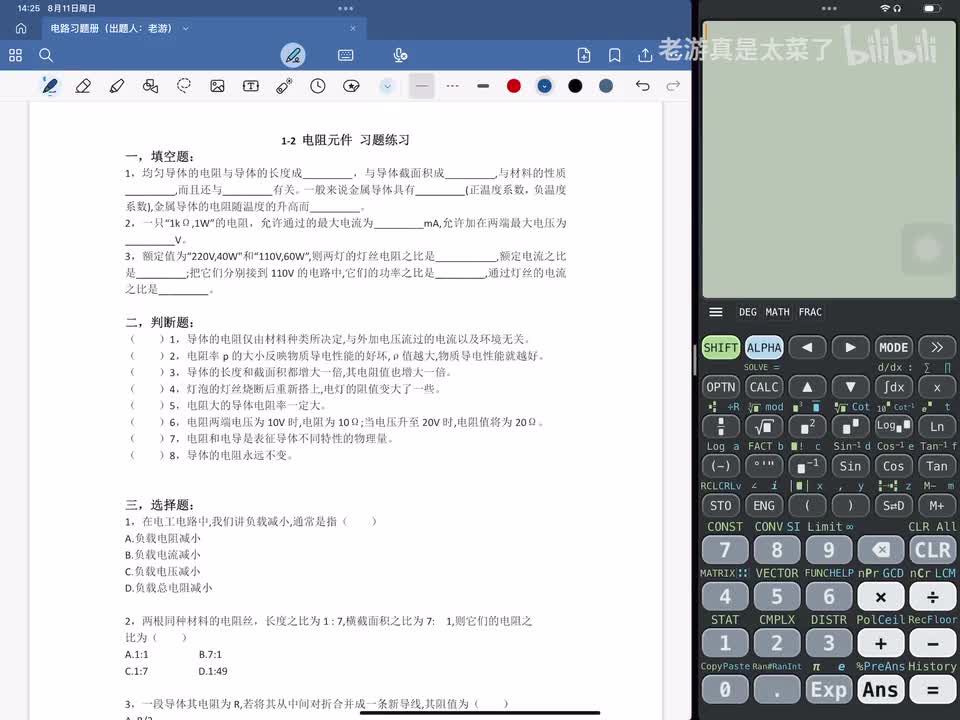
Task: Expand the pen style dropdown
Action: pyautogui.click(x=387, y=86)
